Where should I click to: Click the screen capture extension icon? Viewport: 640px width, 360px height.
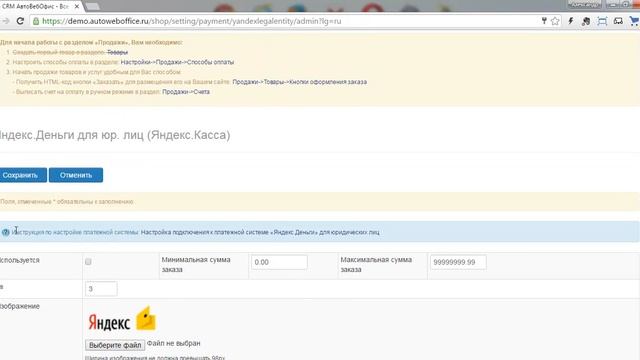pyautogui.click(x=602, y=21)
